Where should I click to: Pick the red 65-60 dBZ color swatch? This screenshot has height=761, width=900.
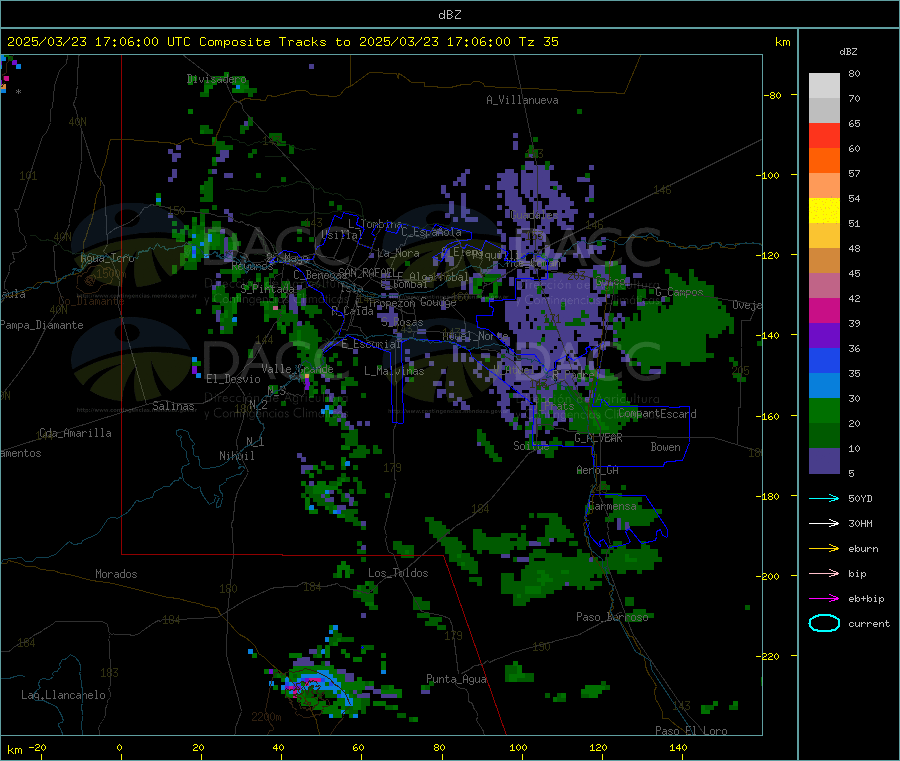coord(824,135)
